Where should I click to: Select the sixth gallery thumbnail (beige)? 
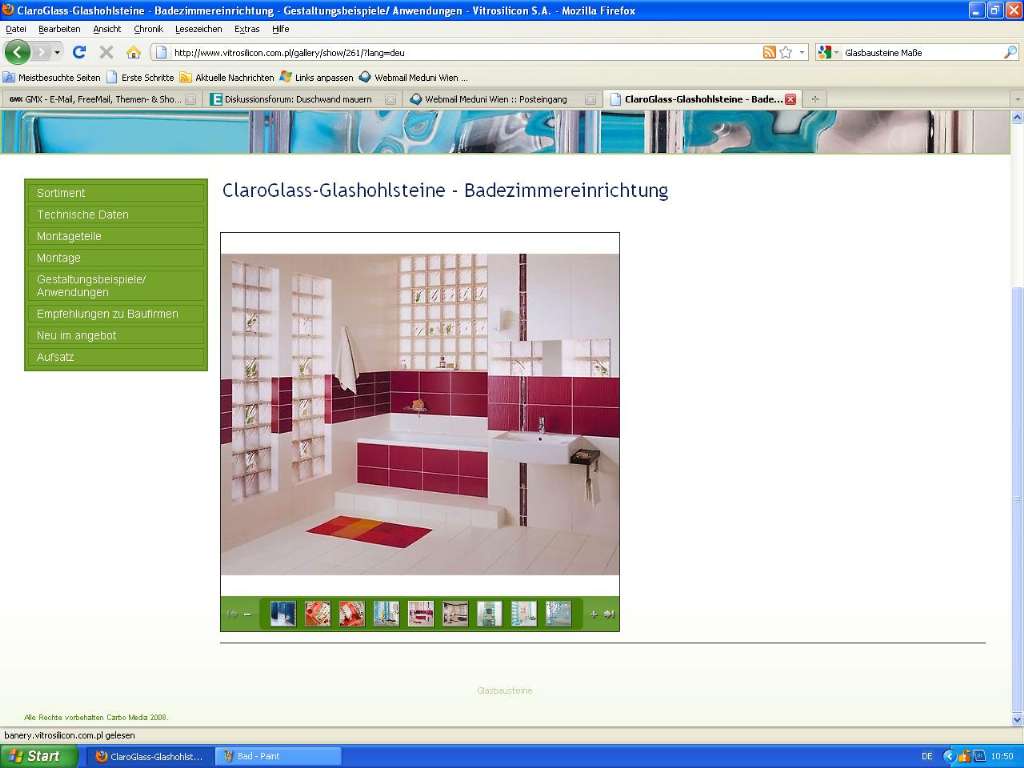click(x=455, y=614)
